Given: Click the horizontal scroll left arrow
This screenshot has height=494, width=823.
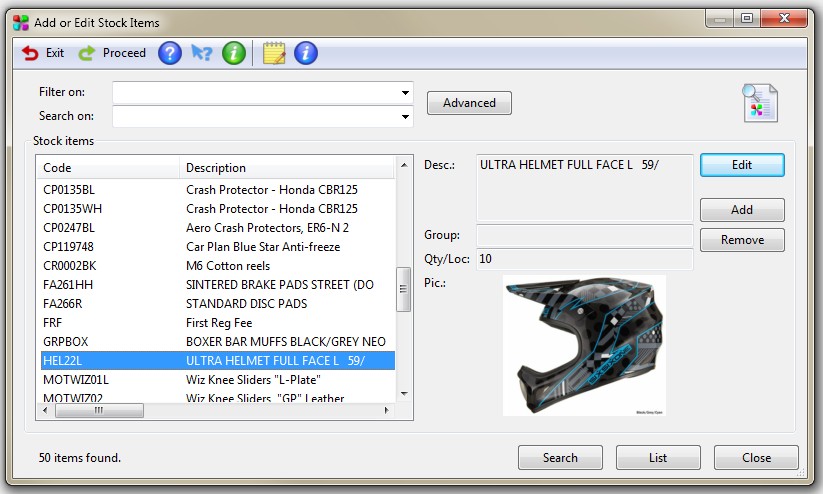Looking at the screenshot, I should 45,411.
